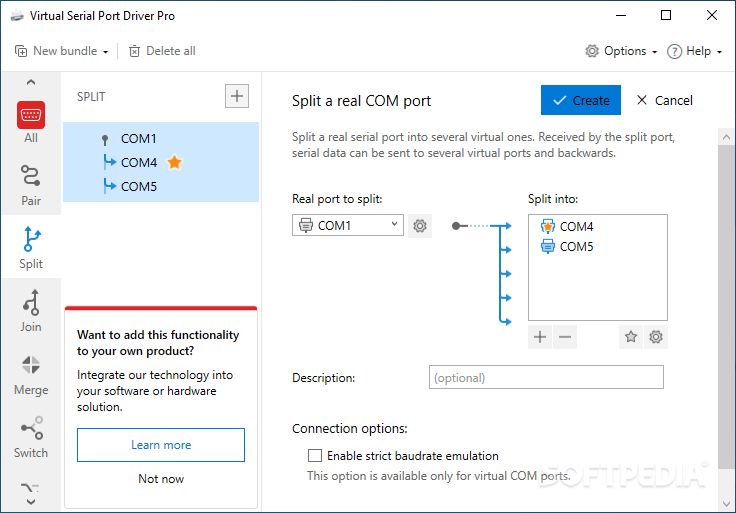Click Delete all bundles
736x513 pixels.
click(162, 51)
